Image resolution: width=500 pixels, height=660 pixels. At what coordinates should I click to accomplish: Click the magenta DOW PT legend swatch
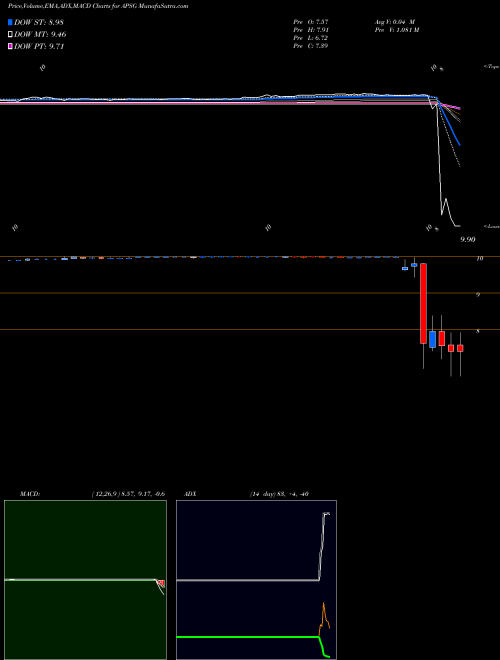coord(10,47)
